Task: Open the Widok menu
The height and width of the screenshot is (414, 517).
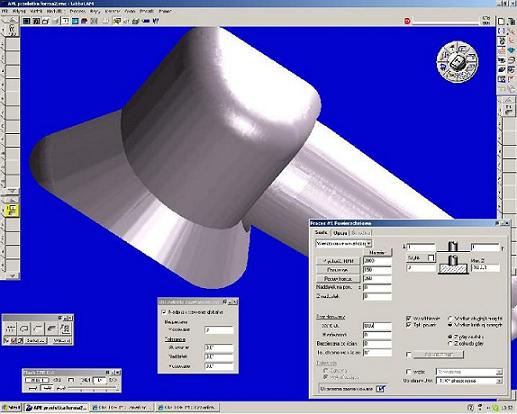Action: point(36,11)
